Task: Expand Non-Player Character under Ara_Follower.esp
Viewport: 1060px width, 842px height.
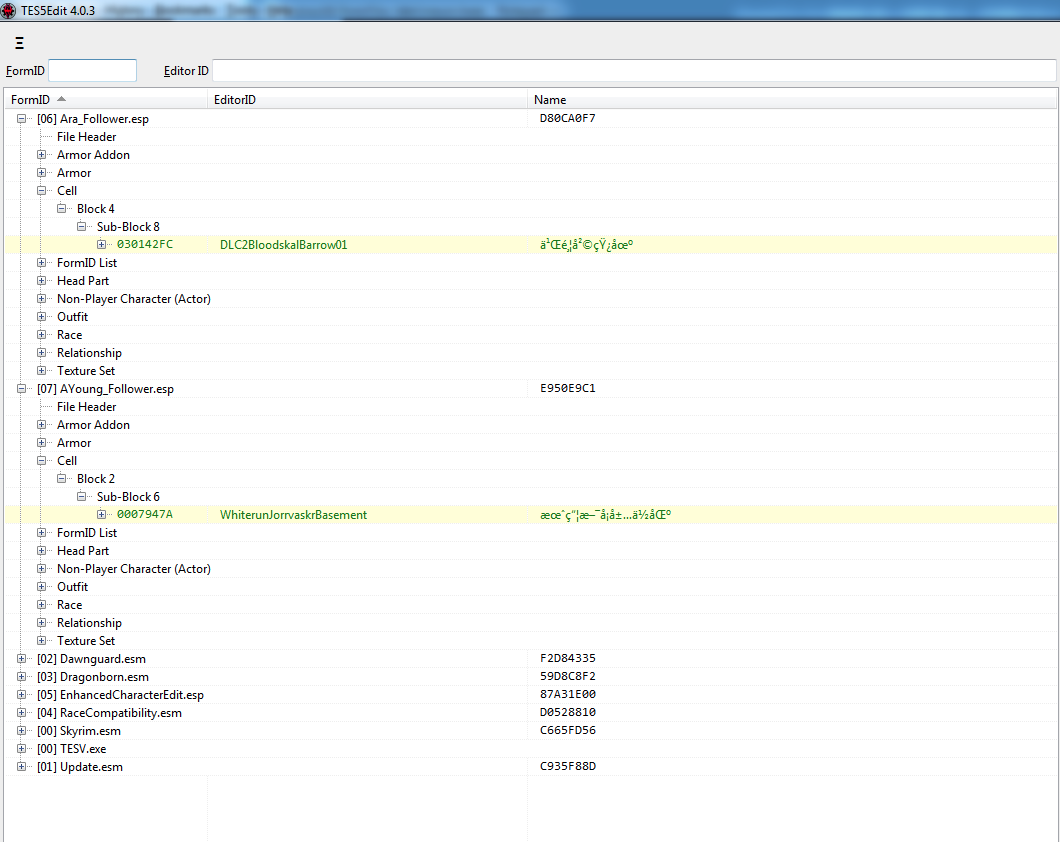Action: pos(41,299)
